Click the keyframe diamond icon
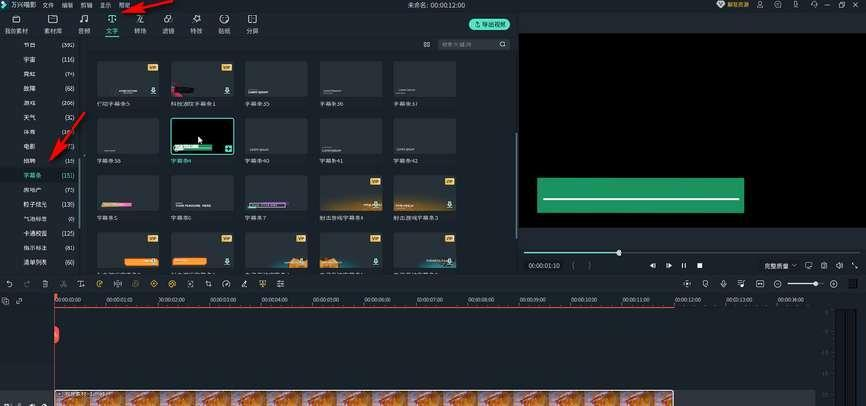The height and width of the screenshot is (406, 866). coord(154,284)
